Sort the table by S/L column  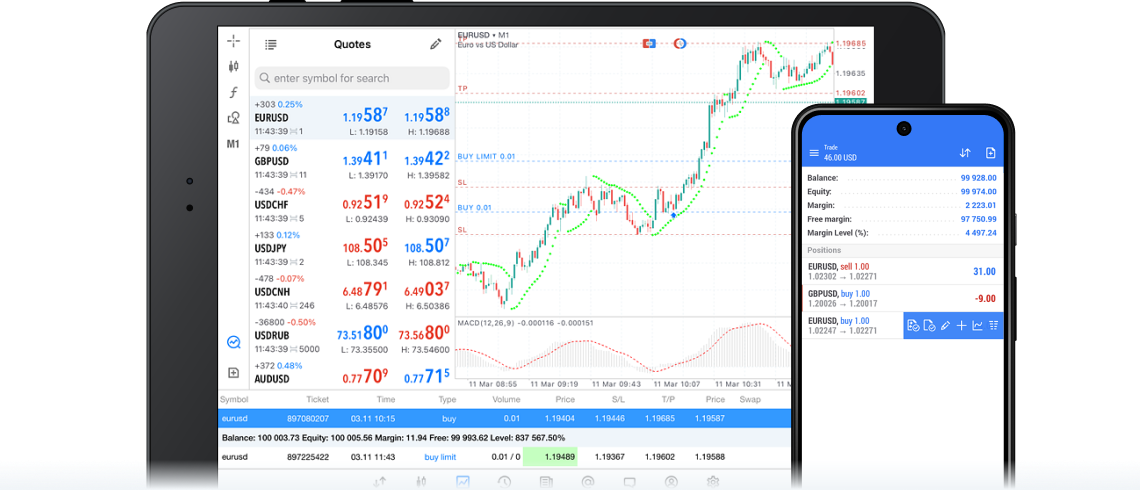coord(619,399)
